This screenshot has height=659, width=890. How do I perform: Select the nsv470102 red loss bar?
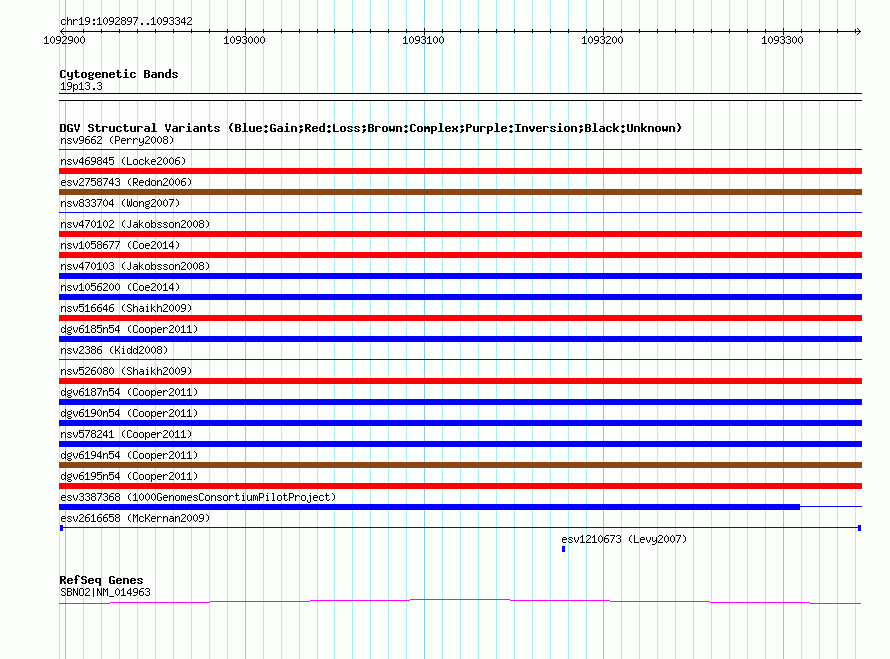pos(460,234)
